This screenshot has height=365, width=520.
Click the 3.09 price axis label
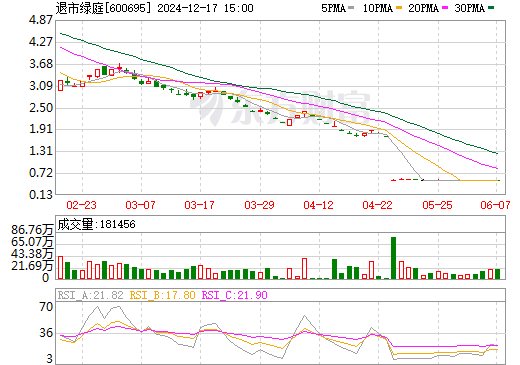point(41,86)
